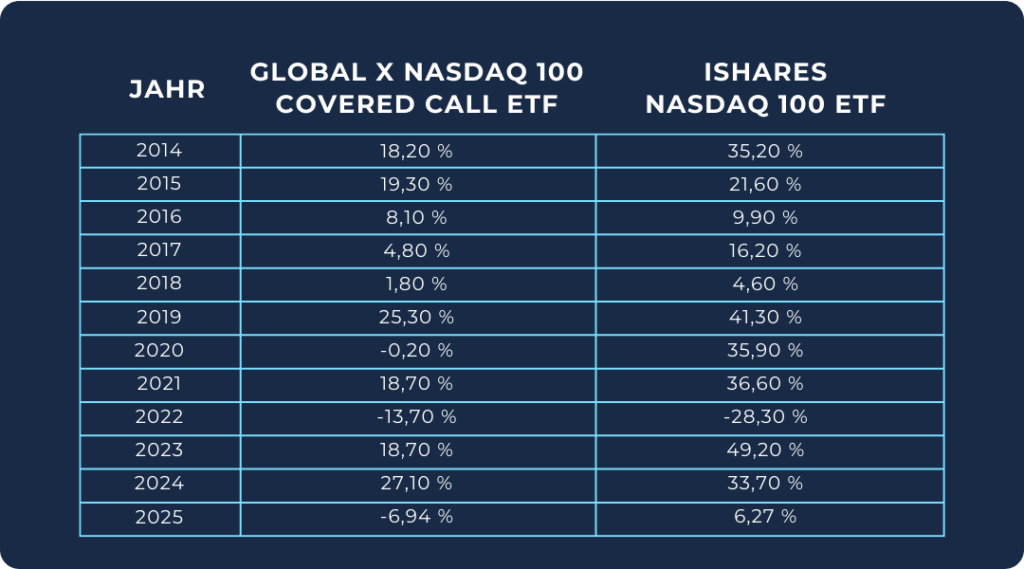Click the Global X Nasdaq 100 Covered Call ETF header
Image resolution: width=1024 pixels, height=569 pixels.
point(417,89)
